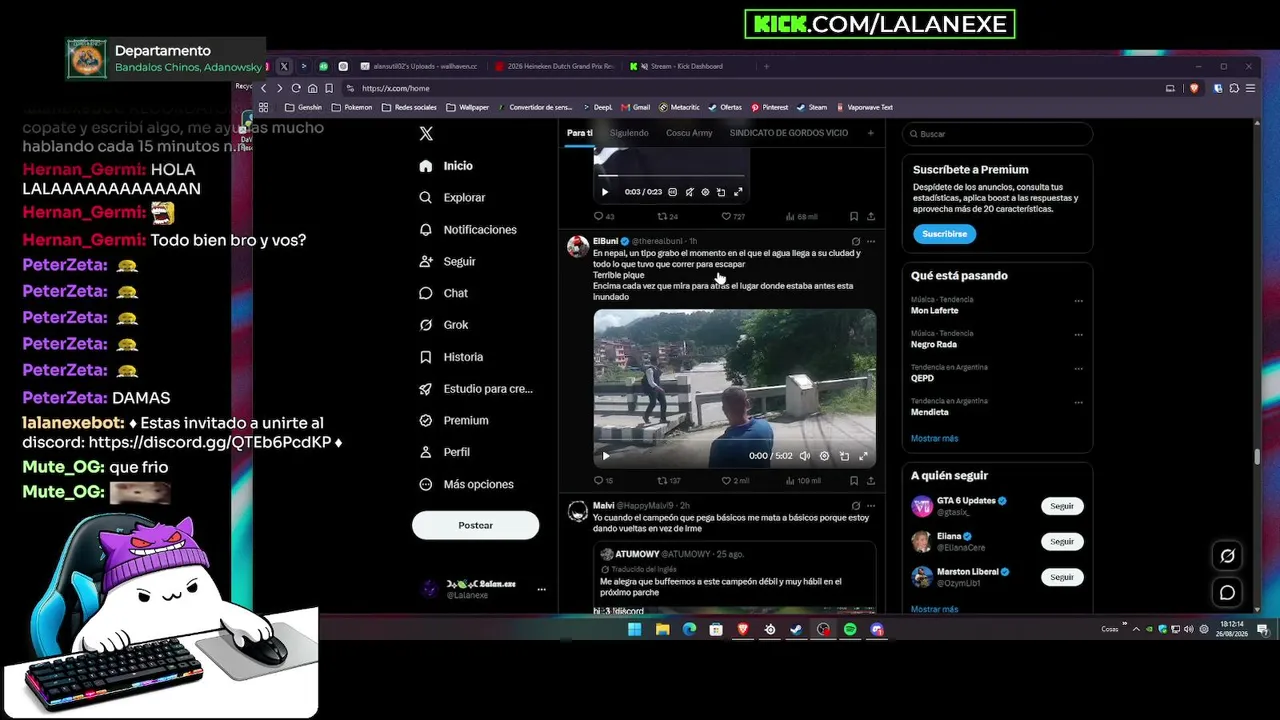
Task: Open options for QEPD trend
Action: [x=1078, y=368]
